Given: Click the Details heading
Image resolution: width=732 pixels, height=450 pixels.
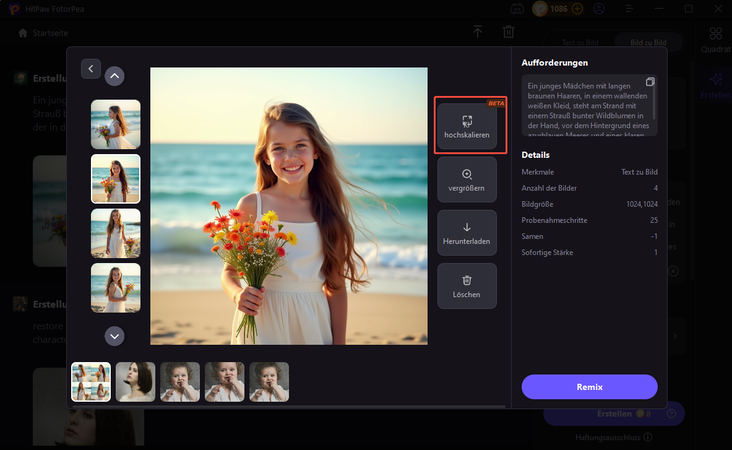Looking at the screenshot, I should coord(535,155).
